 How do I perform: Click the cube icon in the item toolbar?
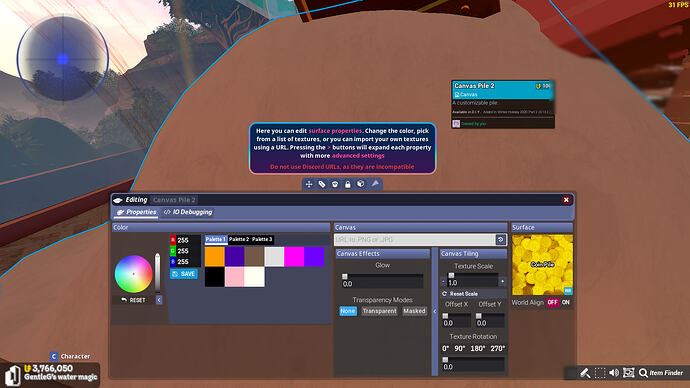point(360,184)
